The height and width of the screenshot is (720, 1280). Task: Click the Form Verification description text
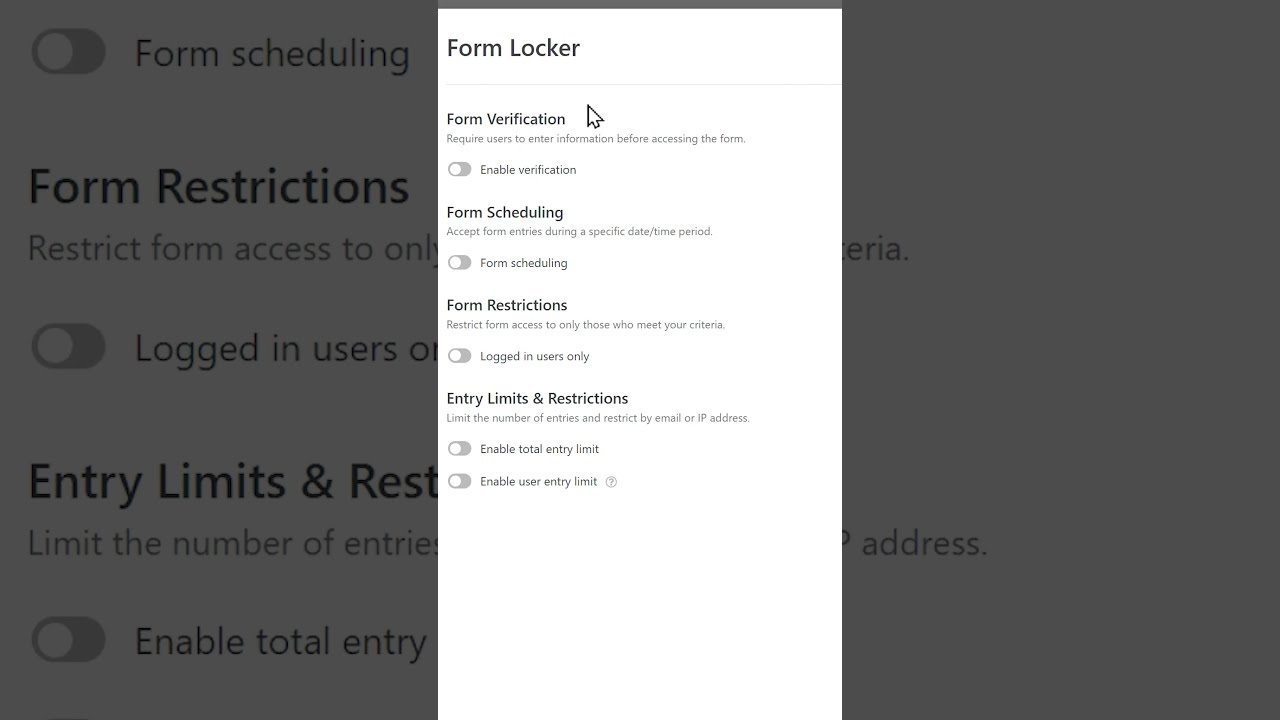tap(596, 139)
